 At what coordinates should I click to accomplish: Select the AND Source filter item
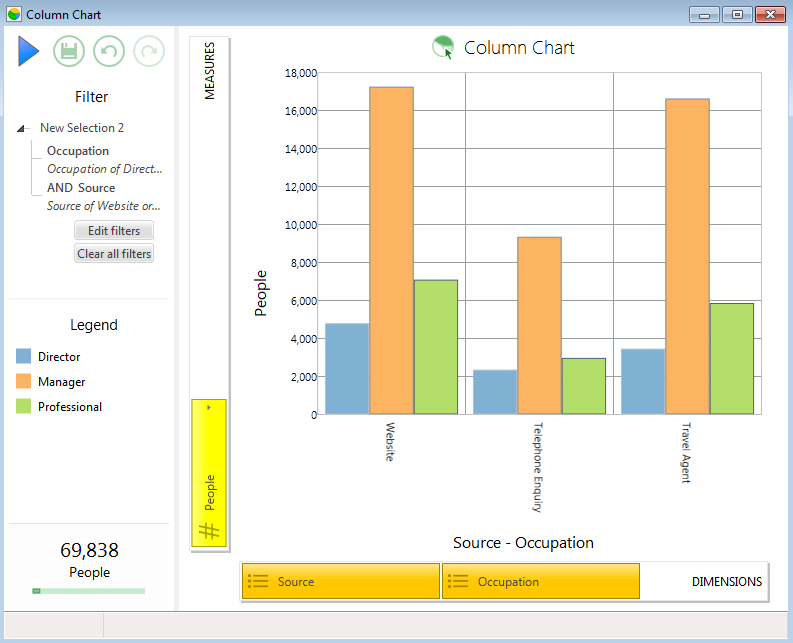click(x=81, y=188)
